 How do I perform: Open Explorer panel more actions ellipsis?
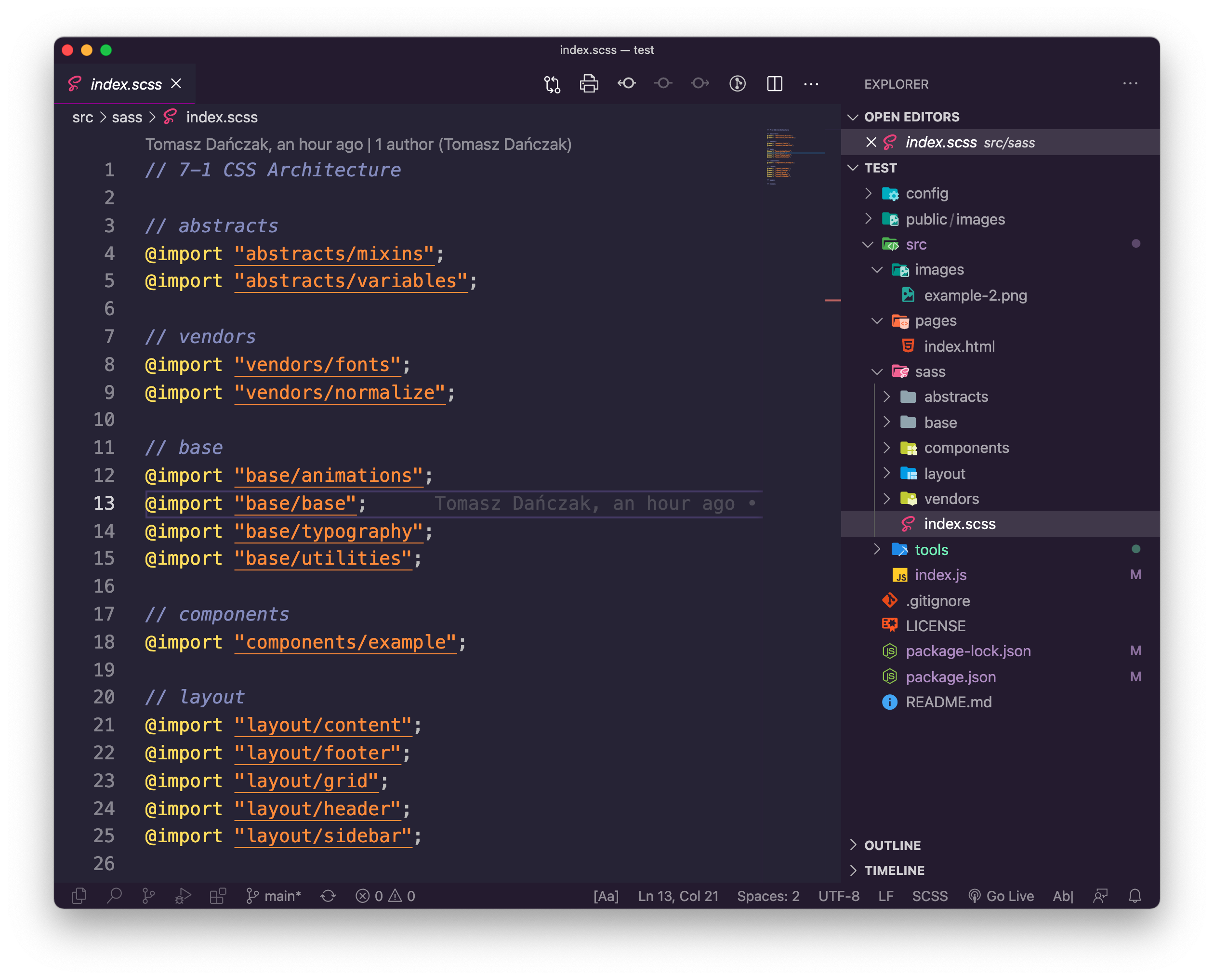1130,83
